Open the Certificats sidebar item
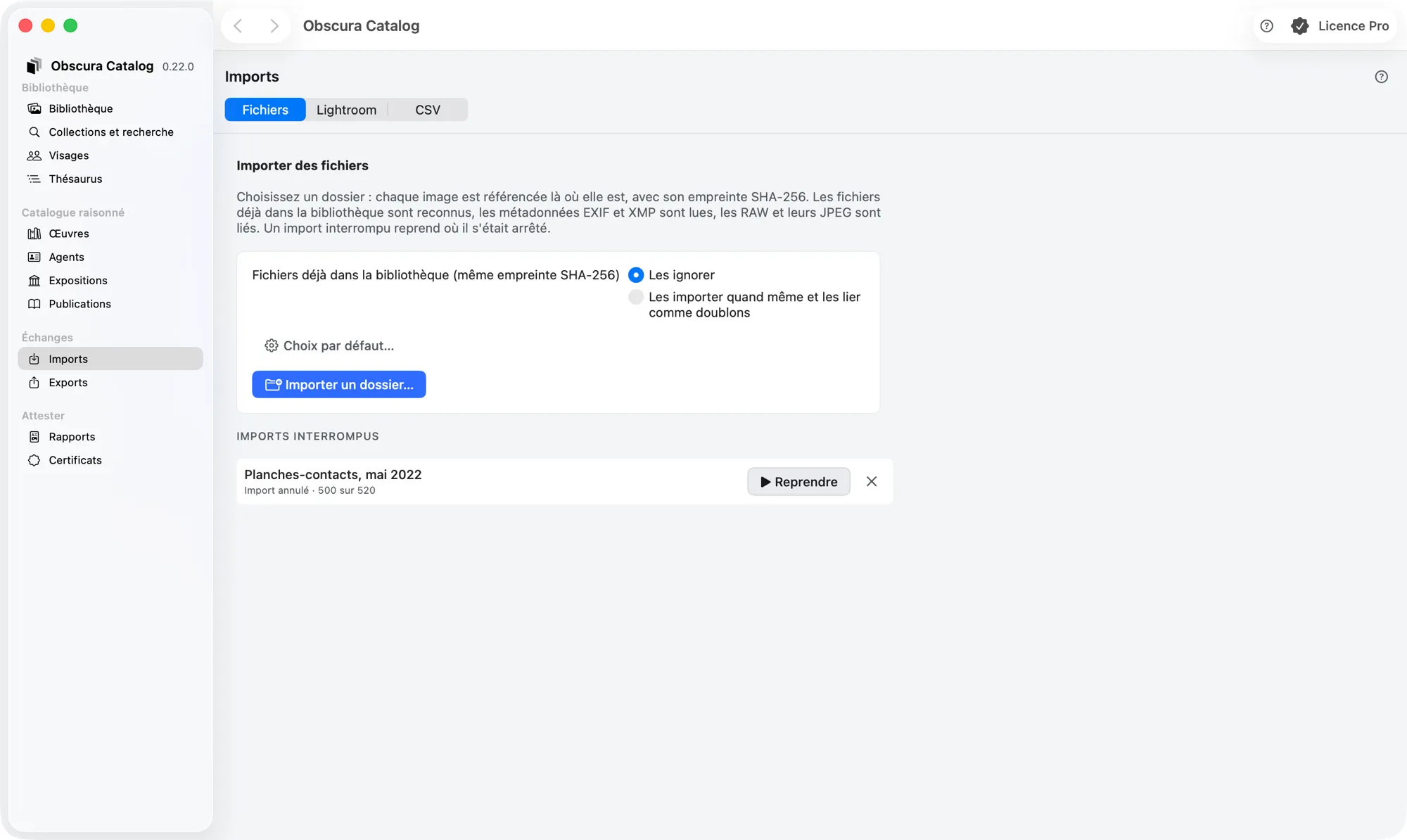1407x840 pixels. [x=110, y=460]
